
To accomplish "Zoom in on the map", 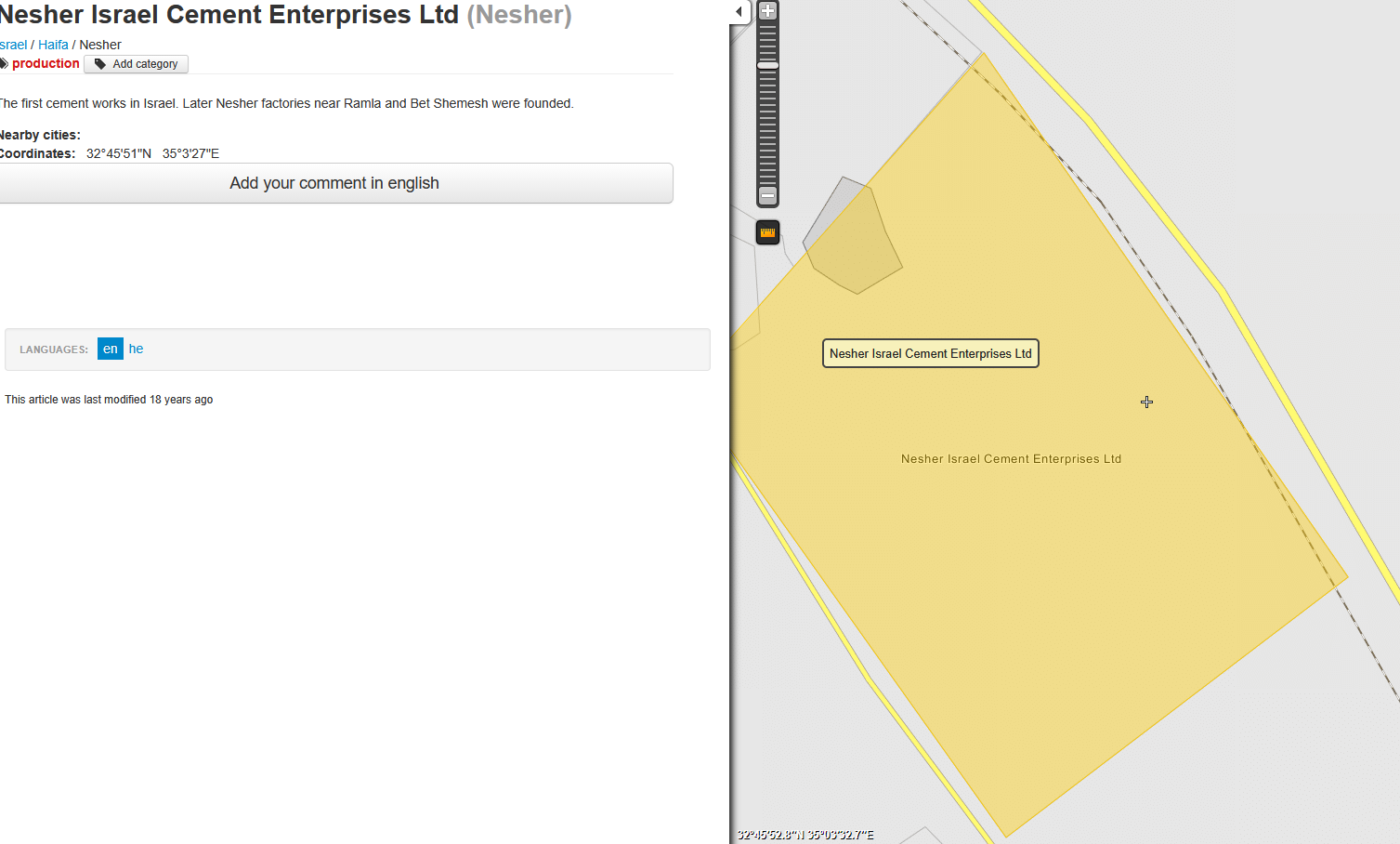I will (x=767, y=11).
